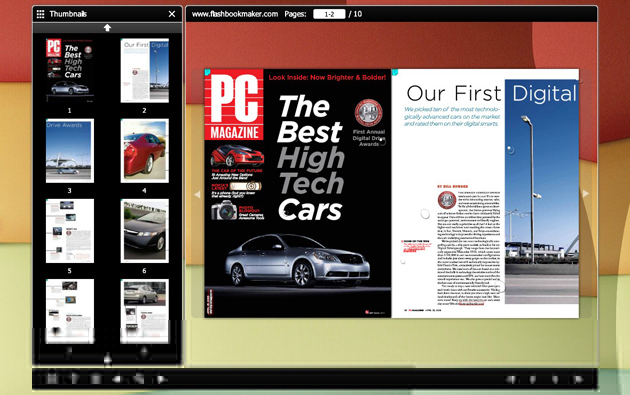
Task: Select page 1 cover thumbnail
Action: [70, 70]
